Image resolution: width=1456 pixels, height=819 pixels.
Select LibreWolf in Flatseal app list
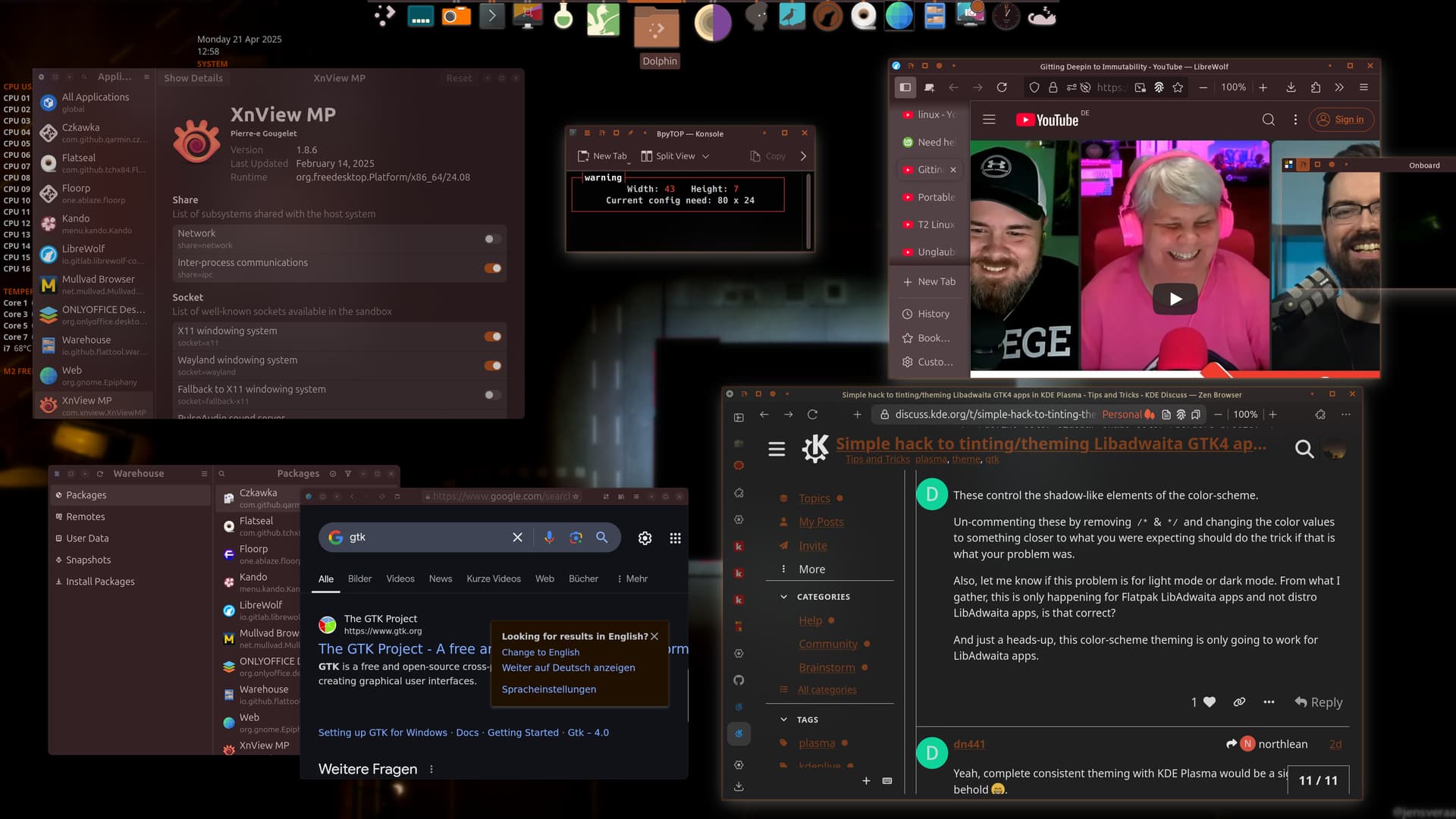(95, 254)
